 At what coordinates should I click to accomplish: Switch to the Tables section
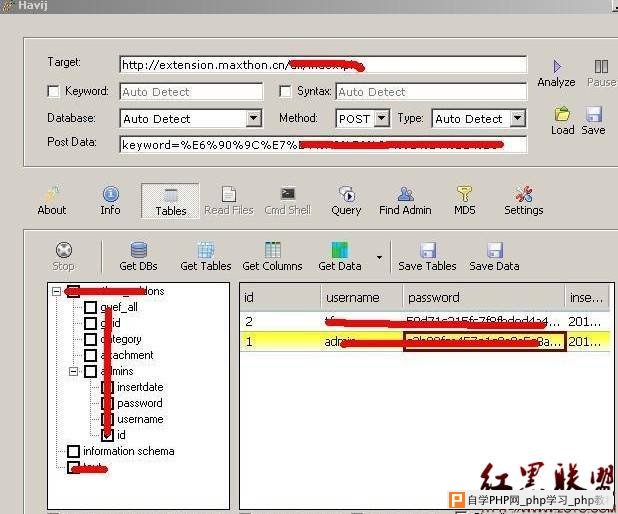pyautogui.click(x=170, y=201)
